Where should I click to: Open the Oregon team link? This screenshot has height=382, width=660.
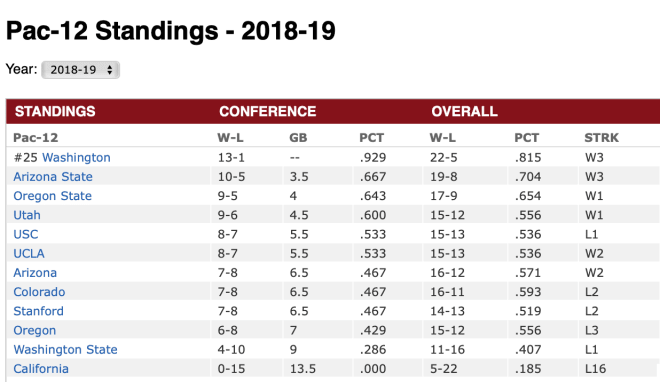pos(35,331)
